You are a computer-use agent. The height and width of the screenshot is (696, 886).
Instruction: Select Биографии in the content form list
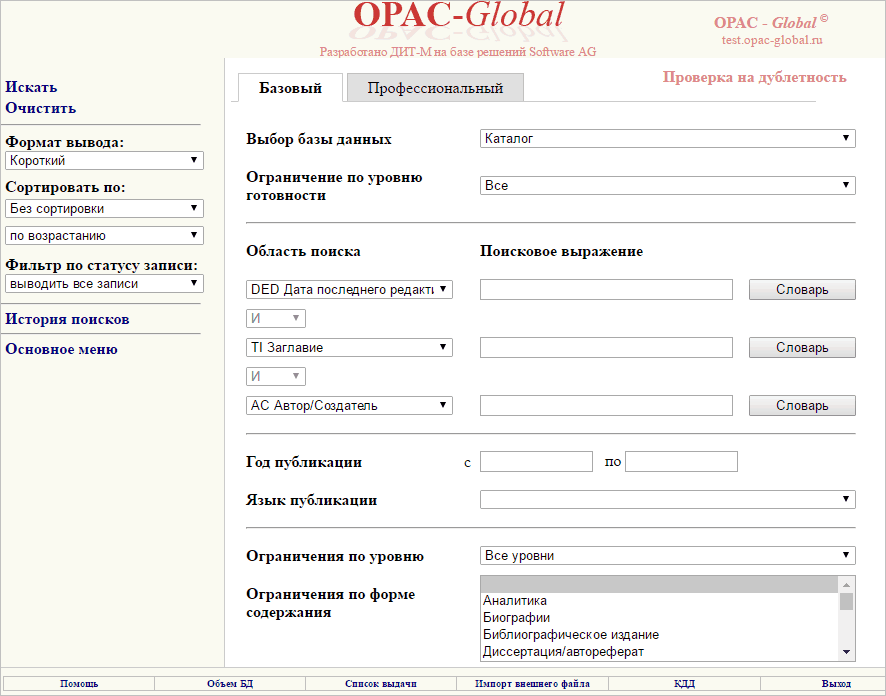[659, 618]
